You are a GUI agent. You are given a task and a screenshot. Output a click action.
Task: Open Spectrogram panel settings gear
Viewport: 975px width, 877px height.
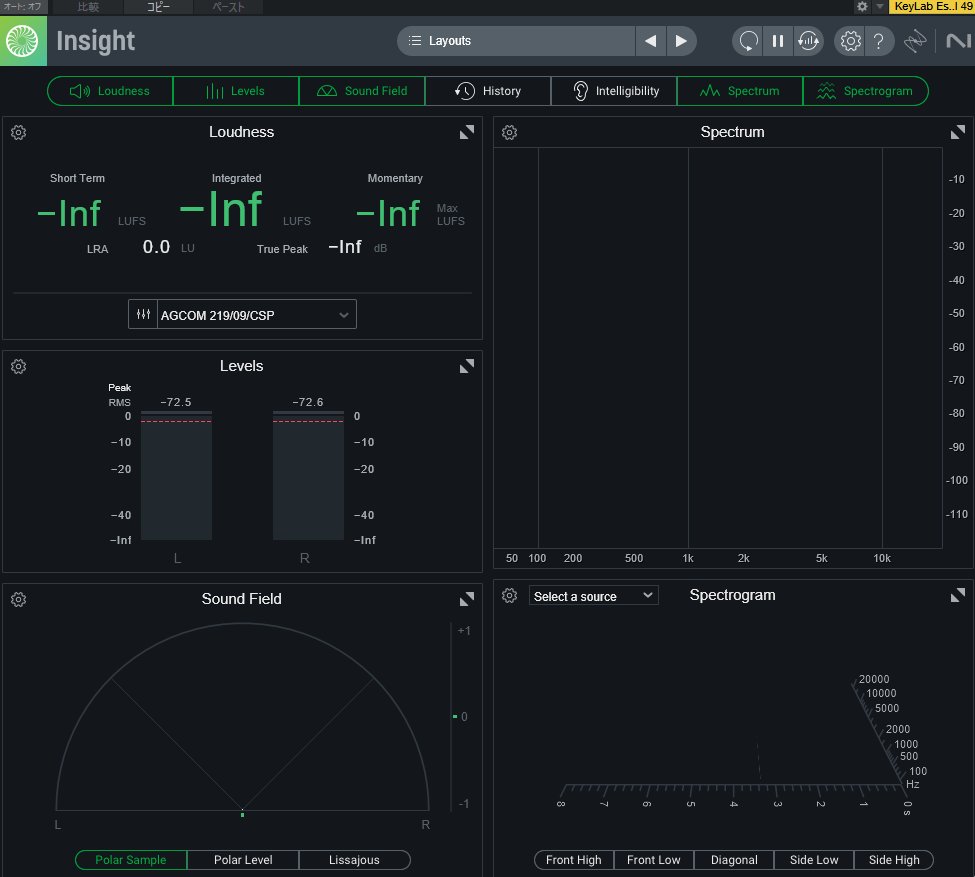click(x=509, y=596)
